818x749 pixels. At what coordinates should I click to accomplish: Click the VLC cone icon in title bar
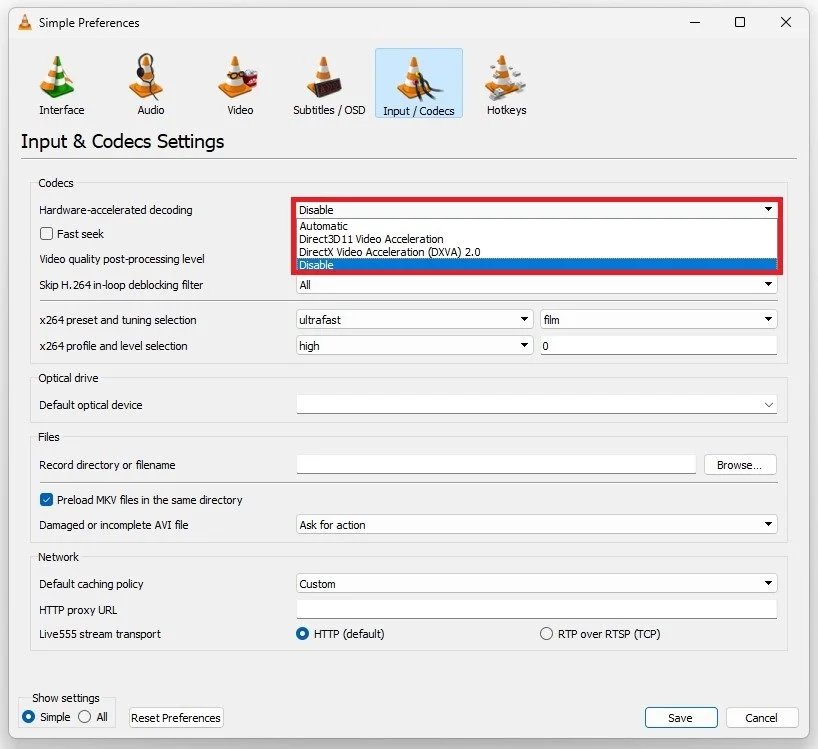click(25, 22)
